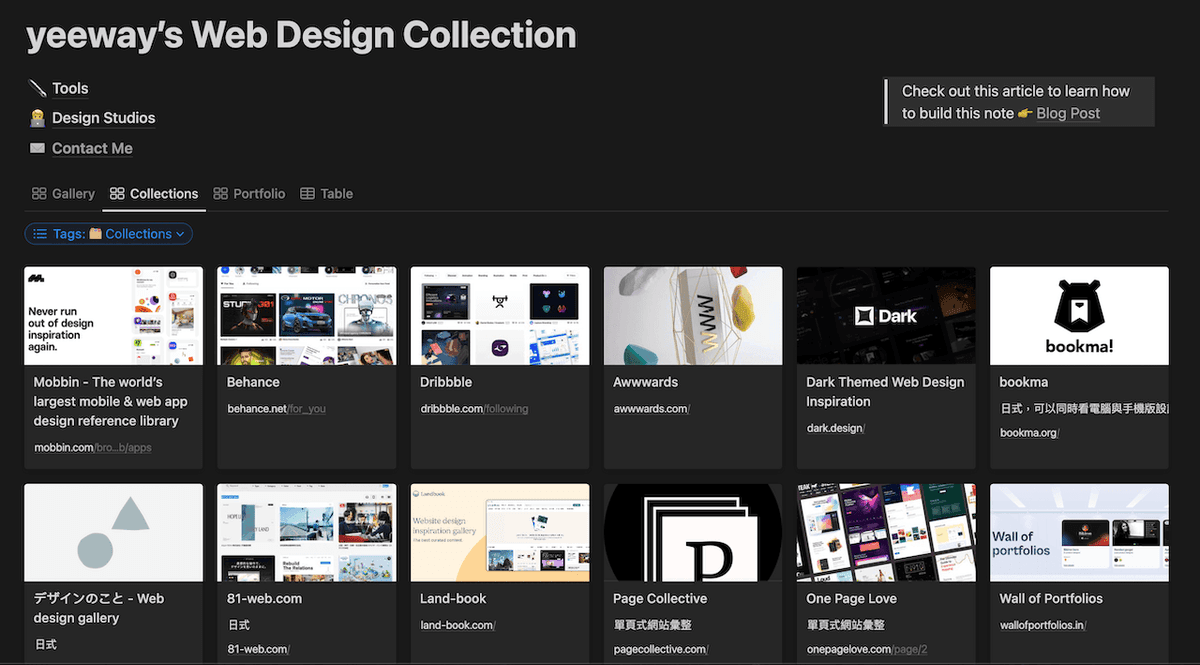Click the envelope emoji beside Contact Me
1200x665 pixels.
pos(38,148)
